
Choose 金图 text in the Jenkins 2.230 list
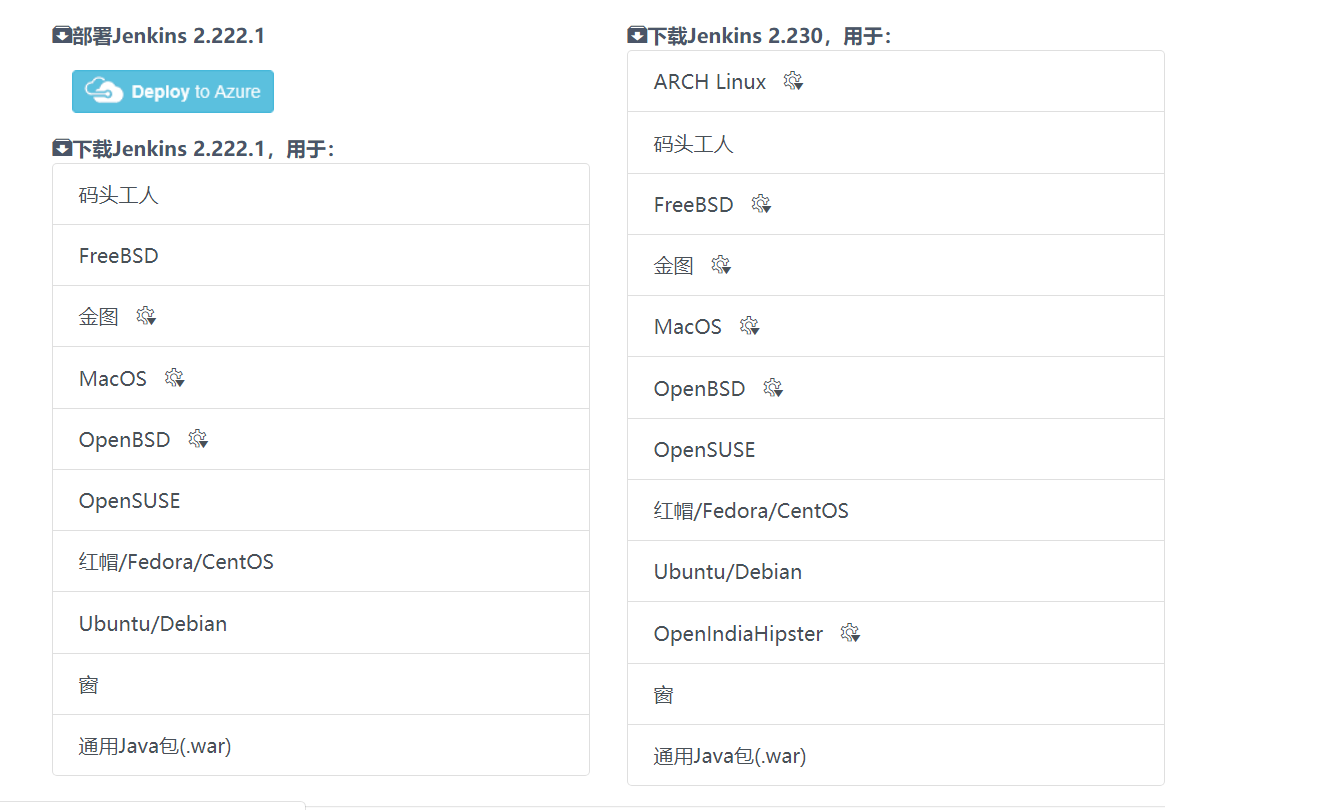[x=674, y=266]
